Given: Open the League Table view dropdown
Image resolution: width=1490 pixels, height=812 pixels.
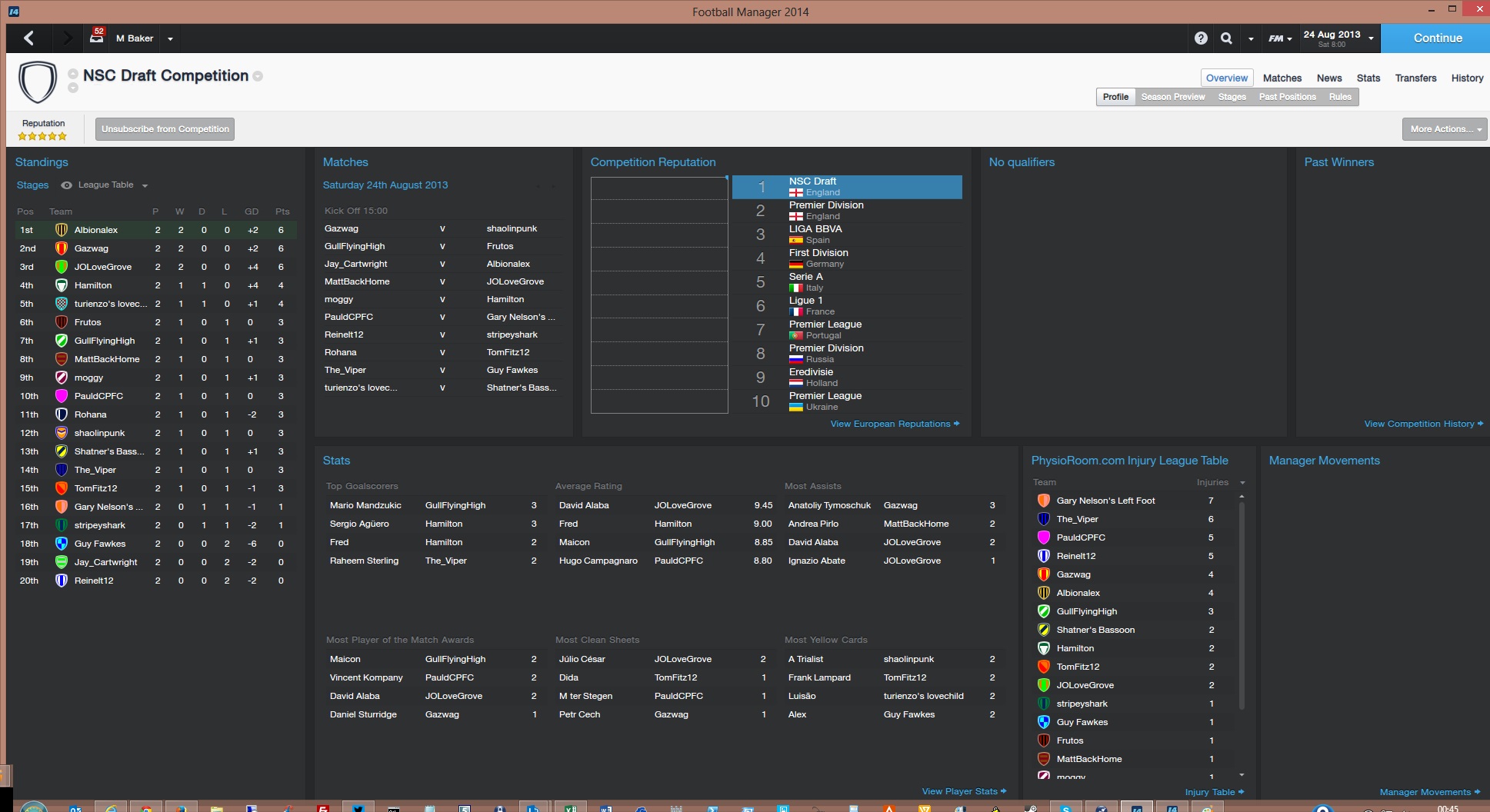Looking at the screenshot, I should coord(145,186).
